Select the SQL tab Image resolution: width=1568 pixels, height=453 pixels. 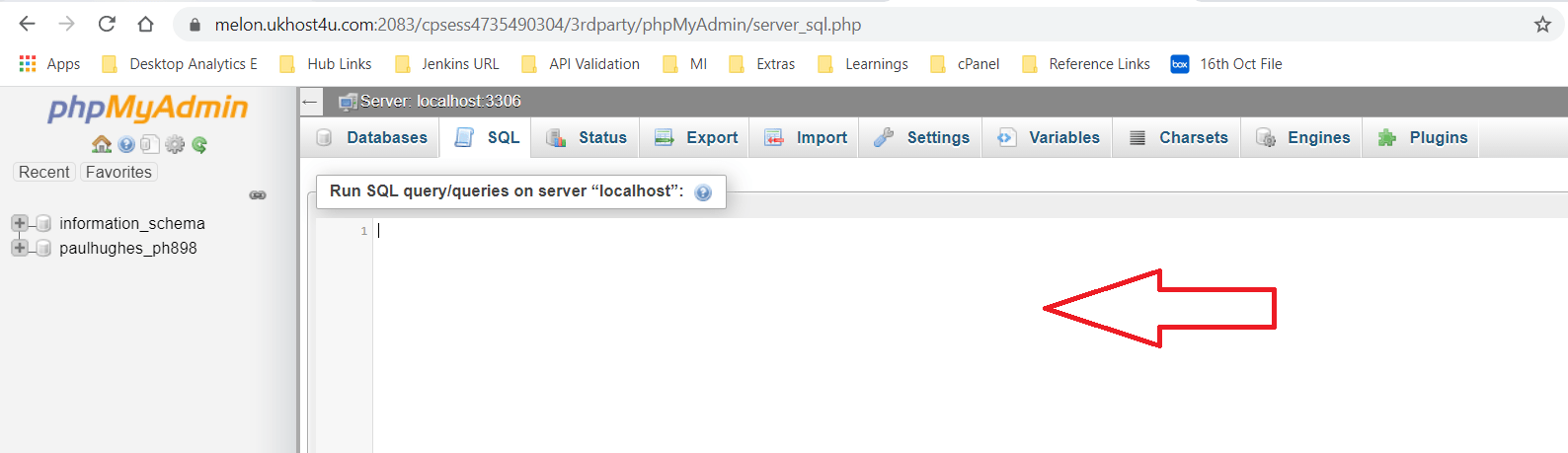486,138
